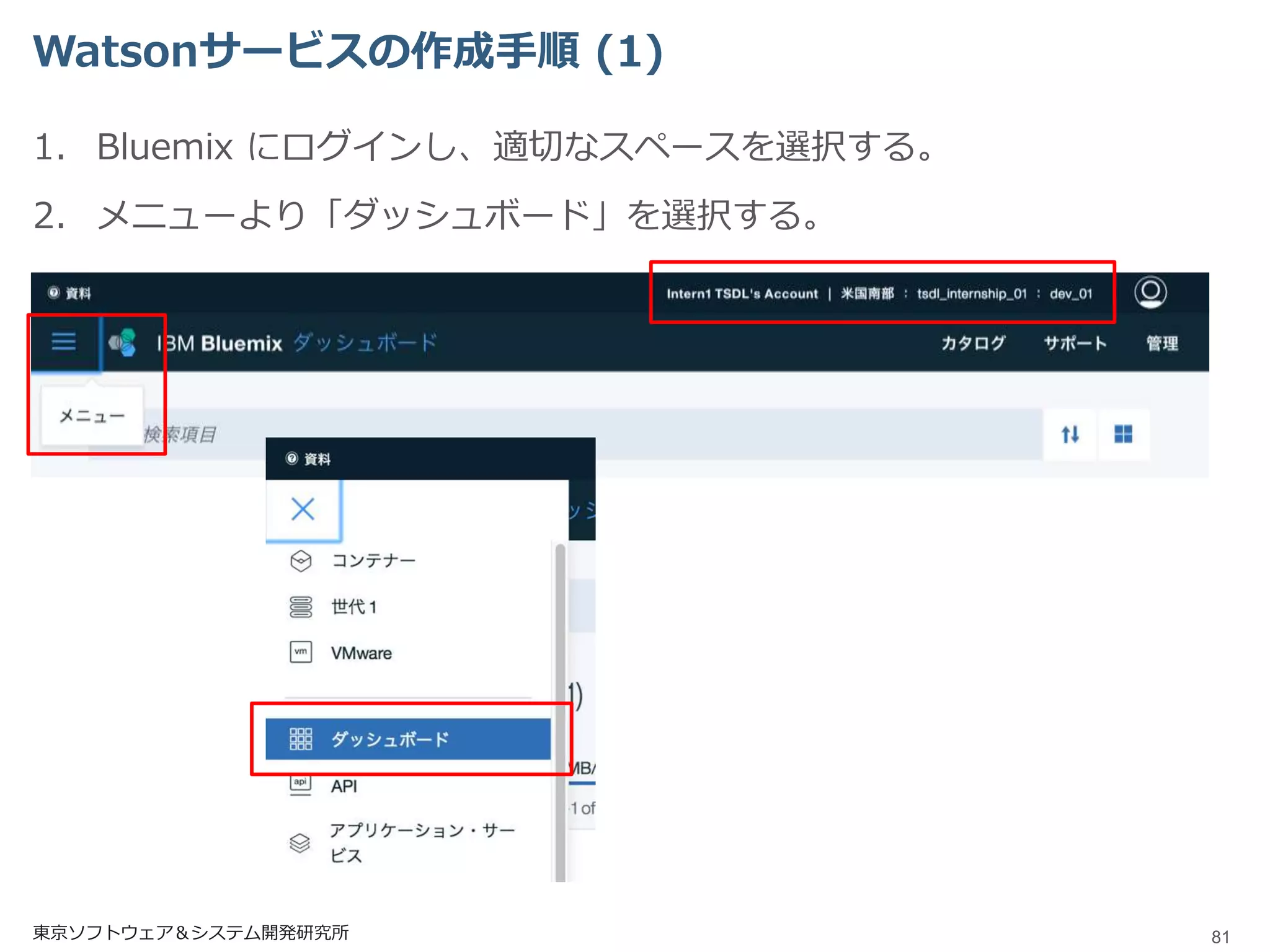
Task: Open the user avatar profile icon
Action: click(1150, 292)
